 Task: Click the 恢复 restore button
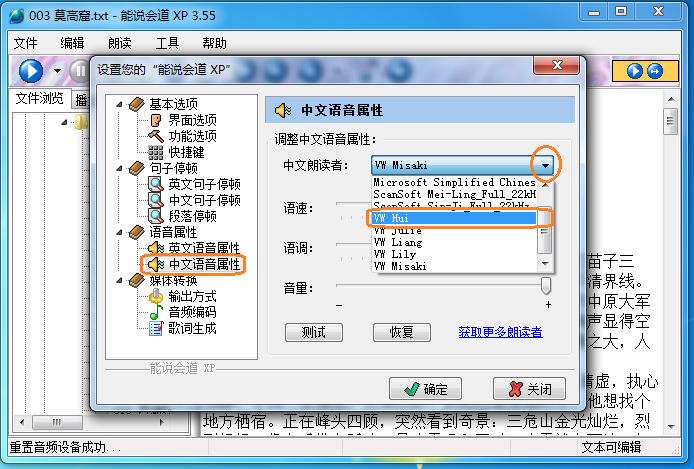click(x=402, y=332)
